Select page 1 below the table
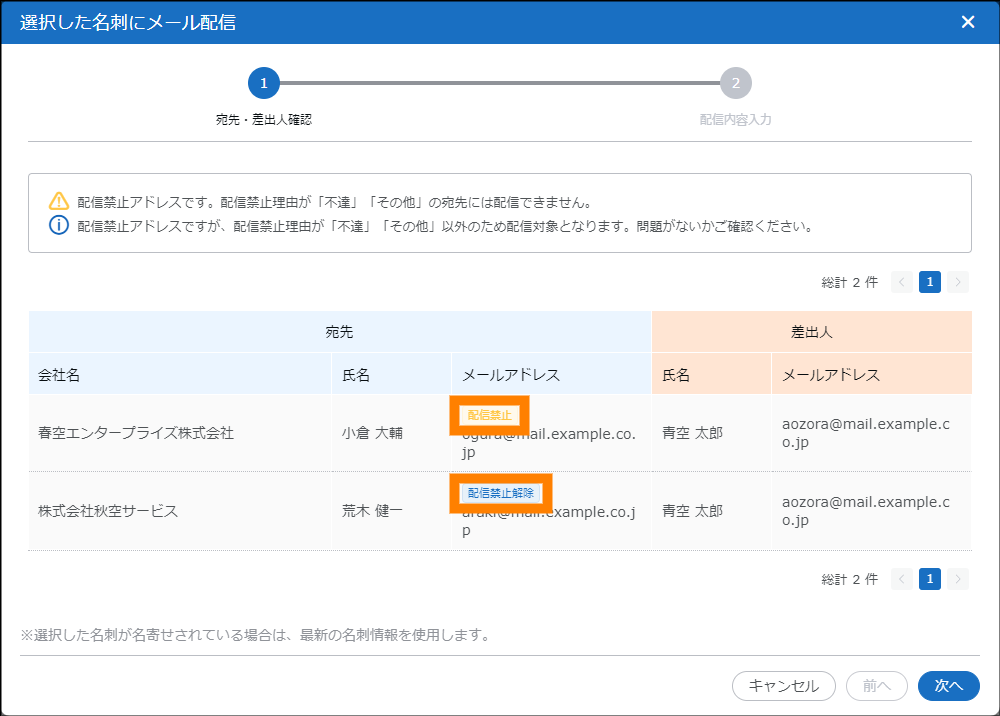The width and height of the screenshot is (1000, 716). click(x=930, y=579)
